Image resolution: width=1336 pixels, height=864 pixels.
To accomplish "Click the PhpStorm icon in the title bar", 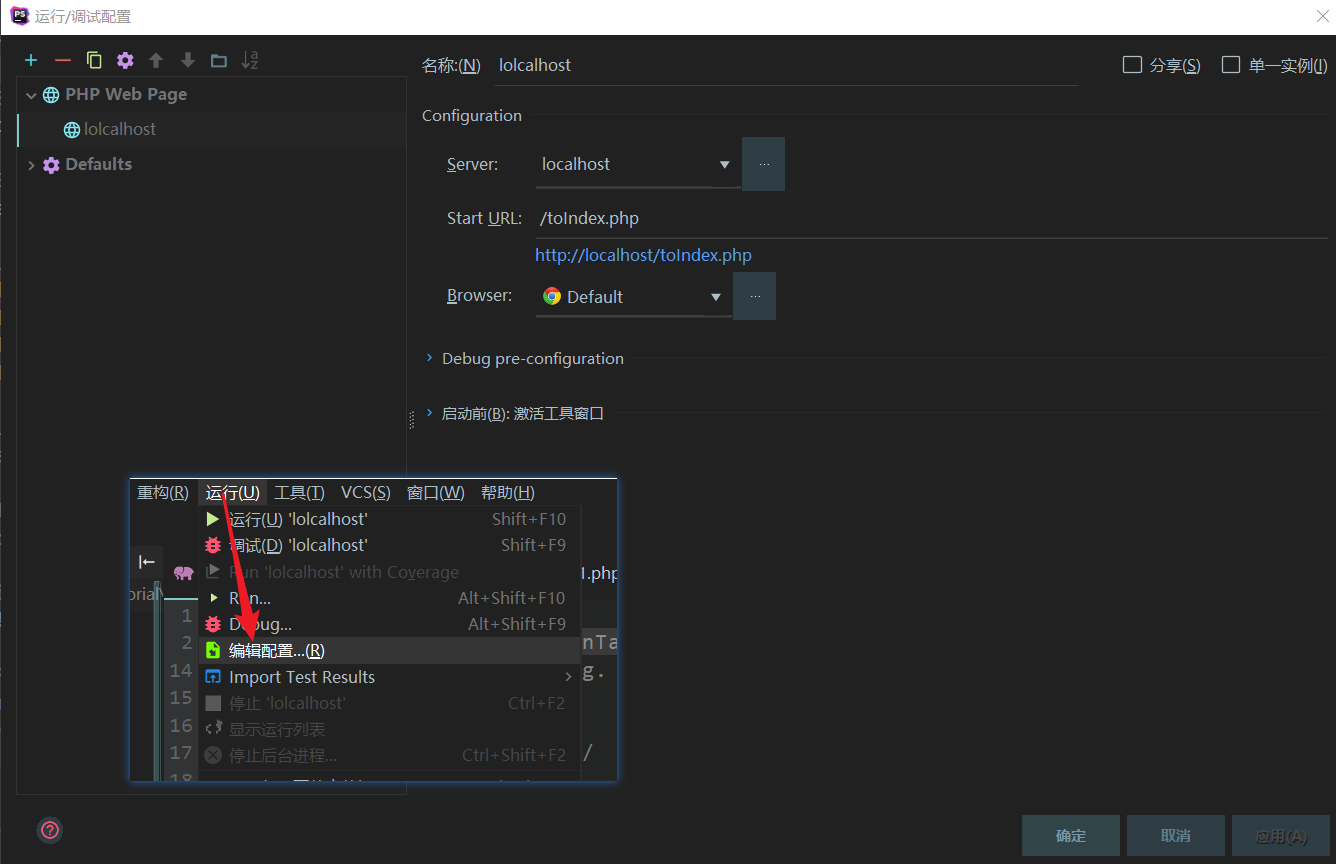I will point(19,16).
